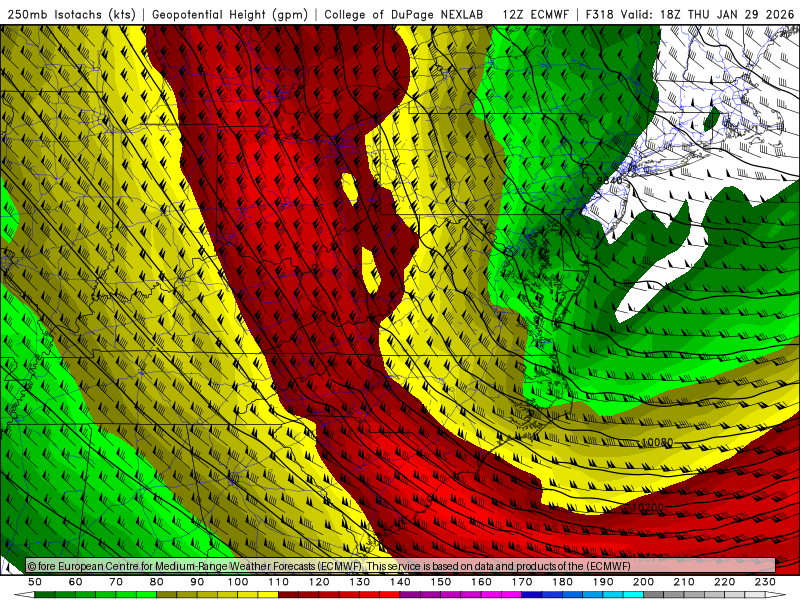Click the 140 value on the color scale
Viewport: 800px width, 600px height.
click(400, 582)
